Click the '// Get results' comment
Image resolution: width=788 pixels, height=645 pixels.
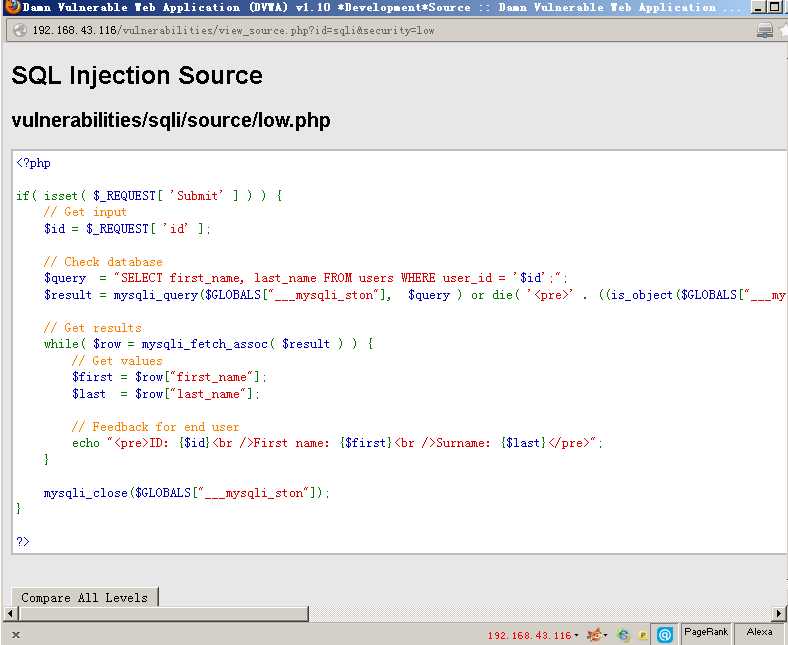pyautogui.click(x=93, y=328)
